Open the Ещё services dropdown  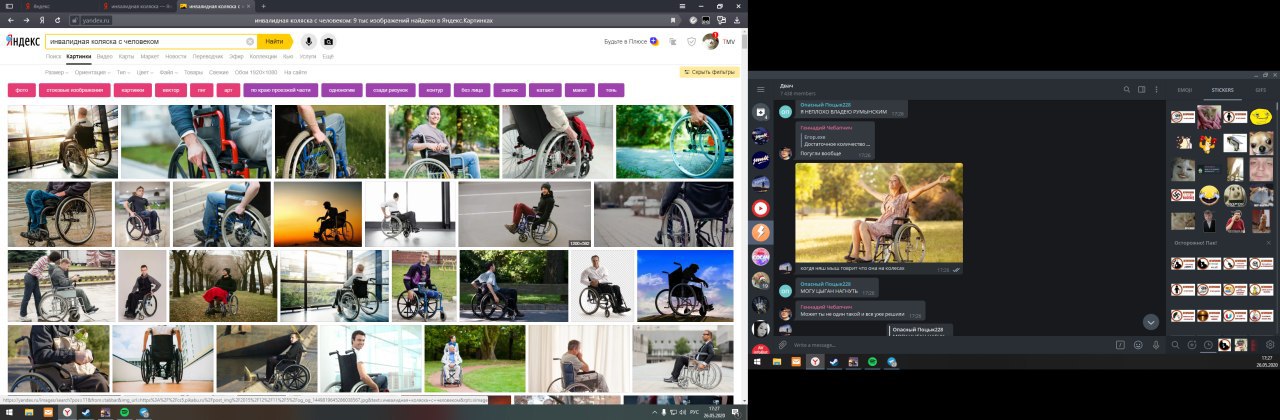pyautogui.click(x=328, y=56)
